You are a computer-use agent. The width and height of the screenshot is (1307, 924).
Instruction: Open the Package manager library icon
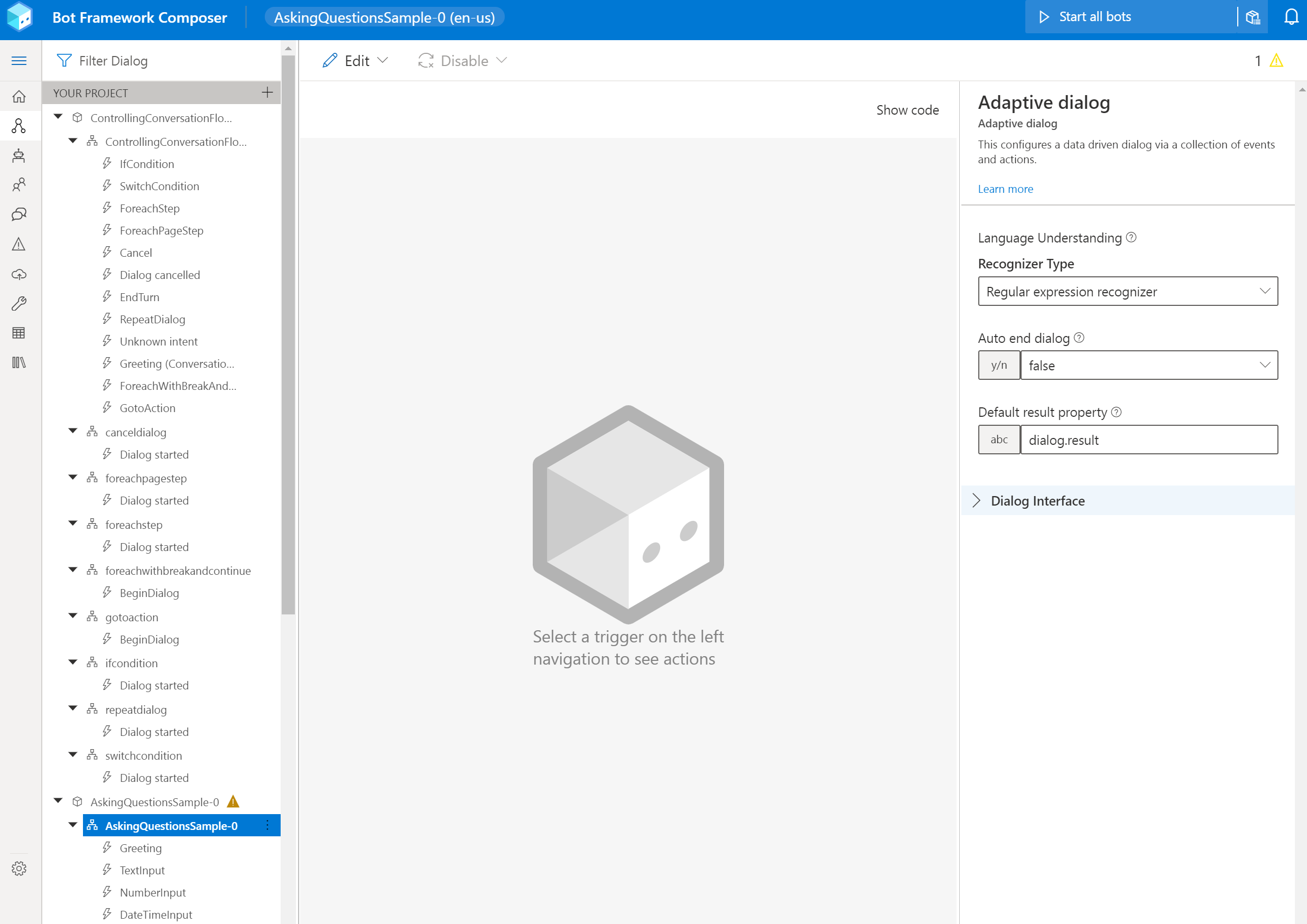click(20, 362)
